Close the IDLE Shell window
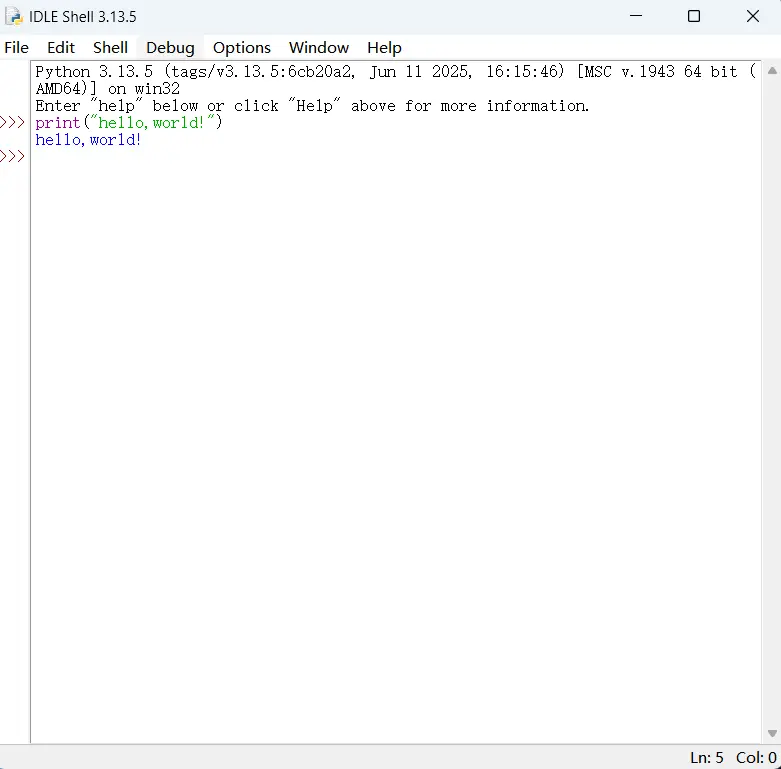 753,17
